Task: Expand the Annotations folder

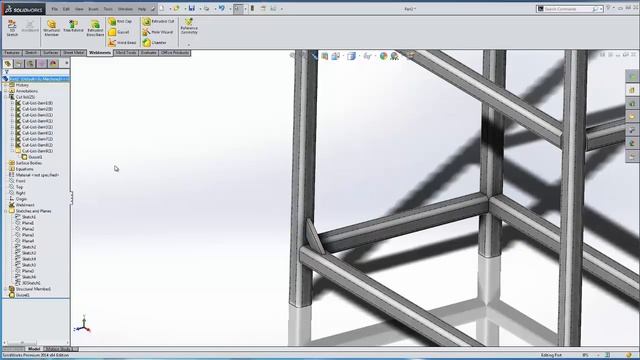Action: (6, 91)
